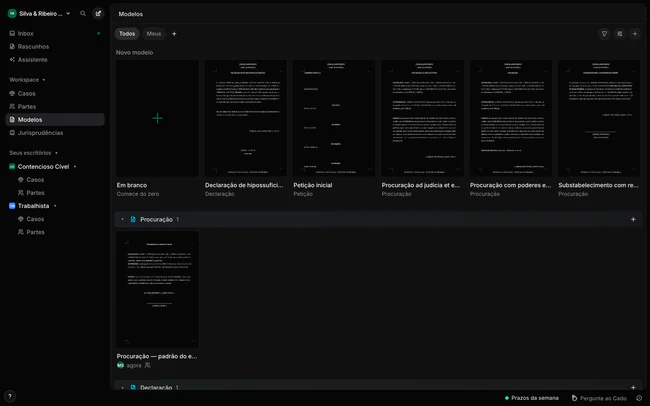This screenshot has width=650, height=406.
Task: Open the Silva & Ribeiro workspace switcher
Action: click(x=39, y=14)
